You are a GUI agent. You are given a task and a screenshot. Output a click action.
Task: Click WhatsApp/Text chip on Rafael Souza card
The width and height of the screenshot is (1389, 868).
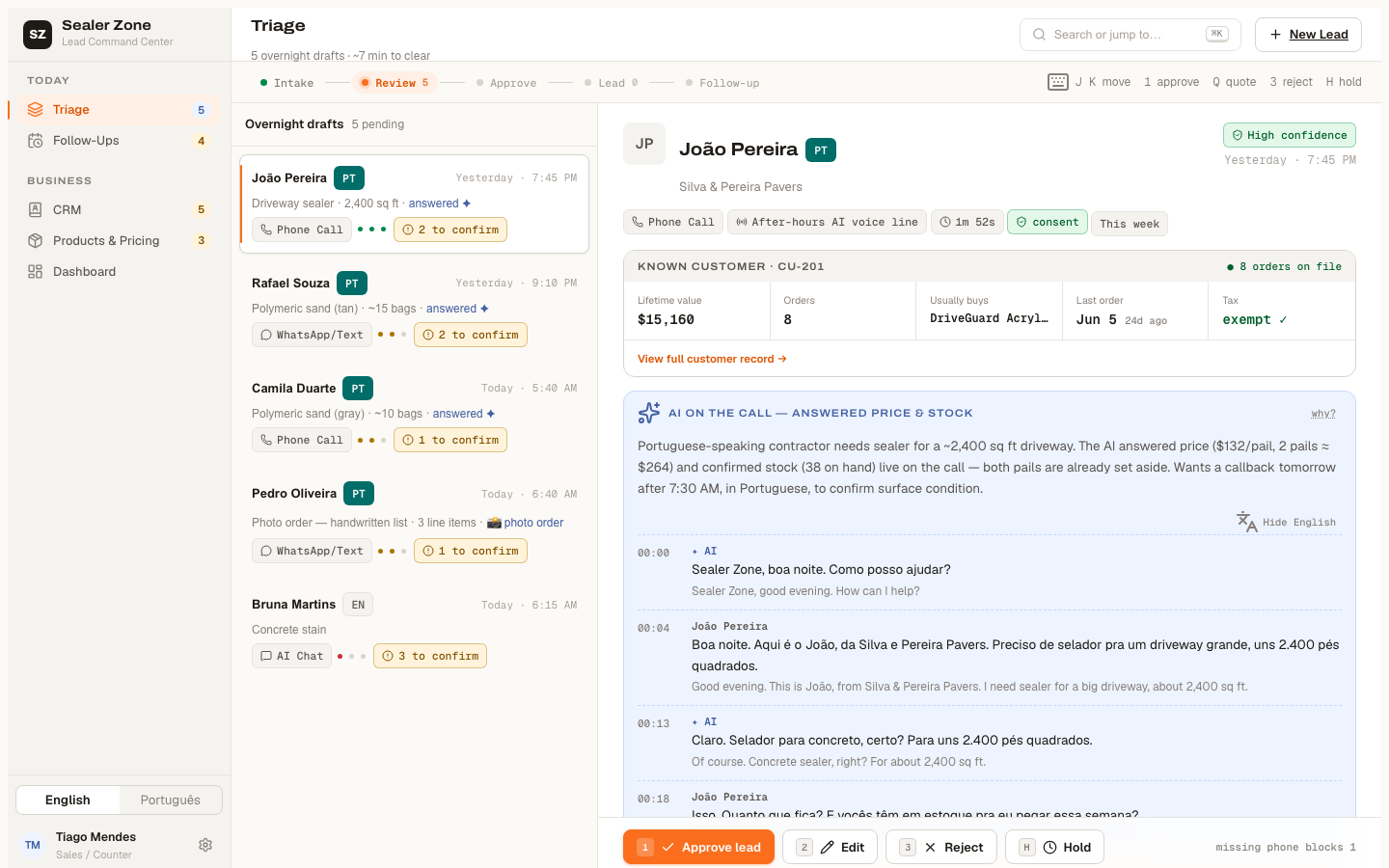point(312,335)
